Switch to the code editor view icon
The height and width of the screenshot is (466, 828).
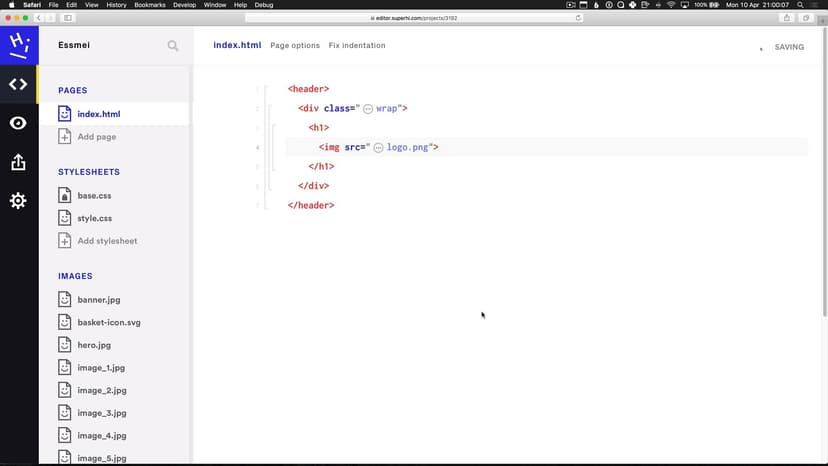18,85
